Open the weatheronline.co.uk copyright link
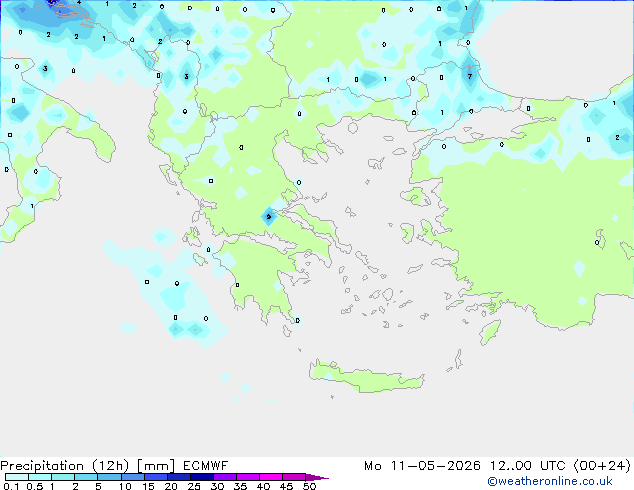 point(550,482)
